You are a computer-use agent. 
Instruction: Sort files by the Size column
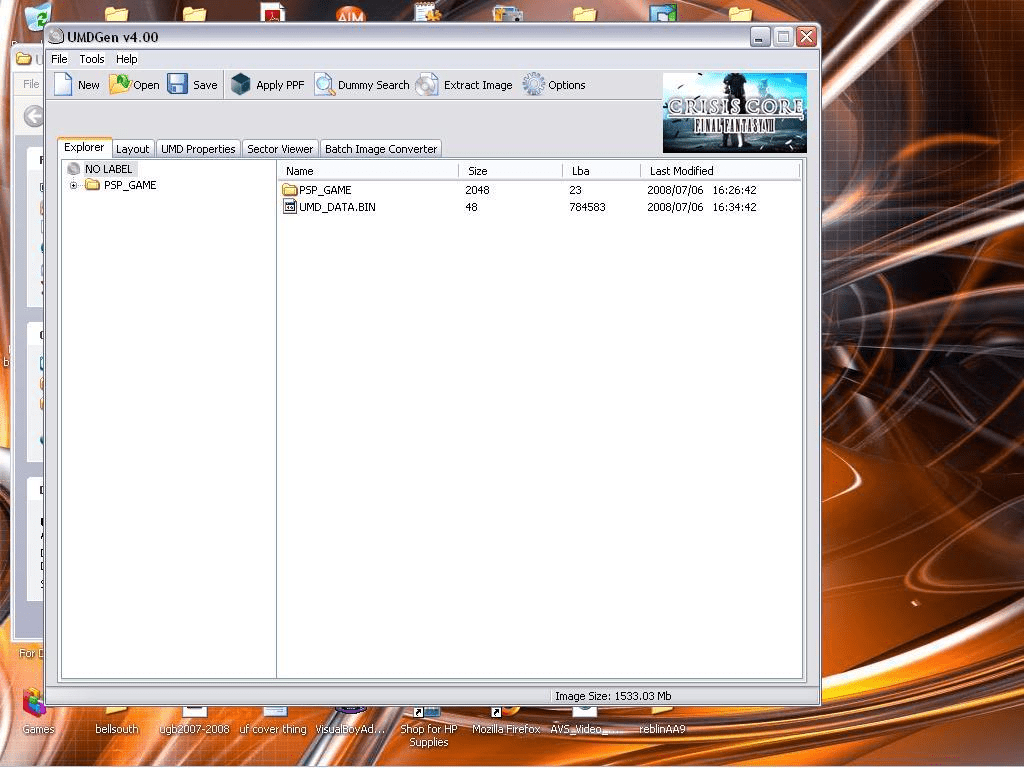477,170
